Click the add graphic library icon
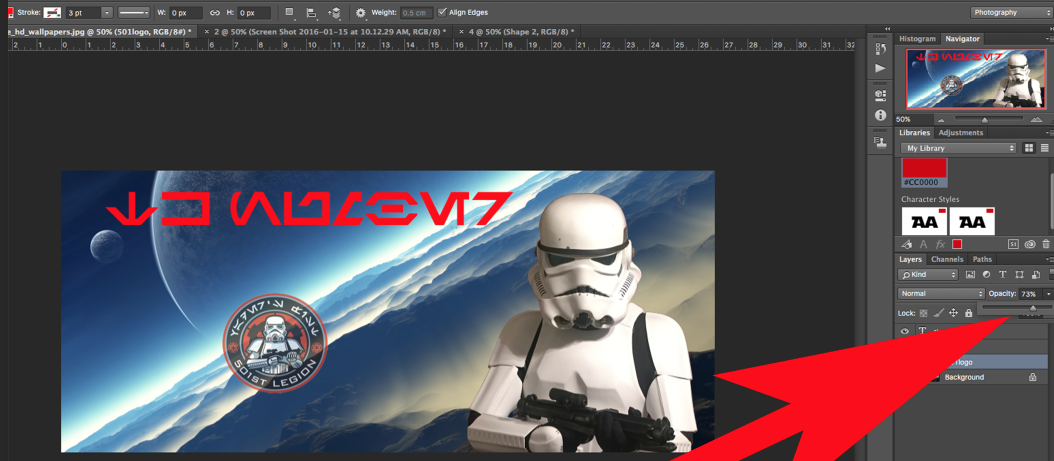 pos(906,245)
